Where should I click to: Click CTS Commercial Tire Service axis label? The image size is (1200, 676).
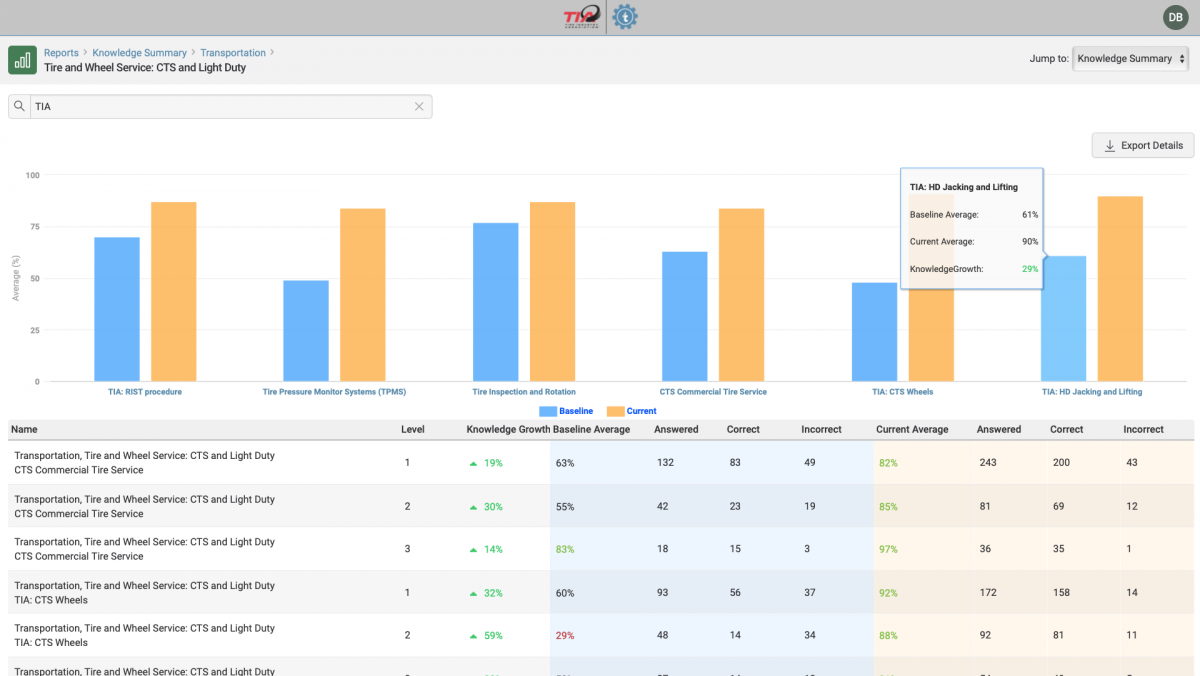[x=713, y=392]
